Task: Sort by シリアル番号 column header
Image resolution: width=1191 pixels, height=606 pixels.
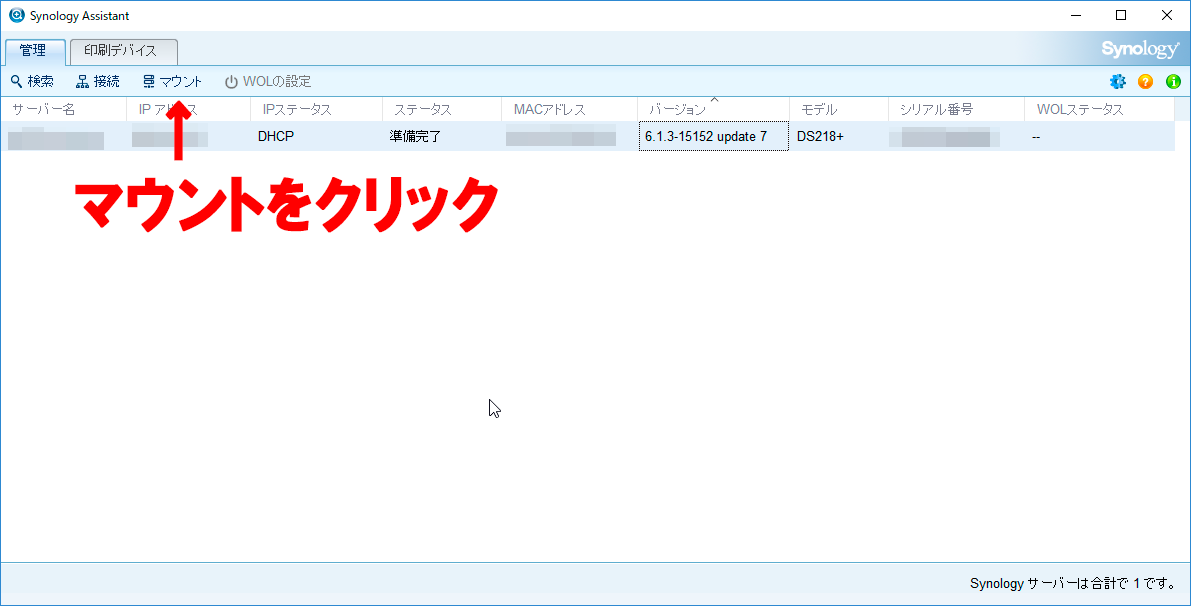Action: [956, 109]
